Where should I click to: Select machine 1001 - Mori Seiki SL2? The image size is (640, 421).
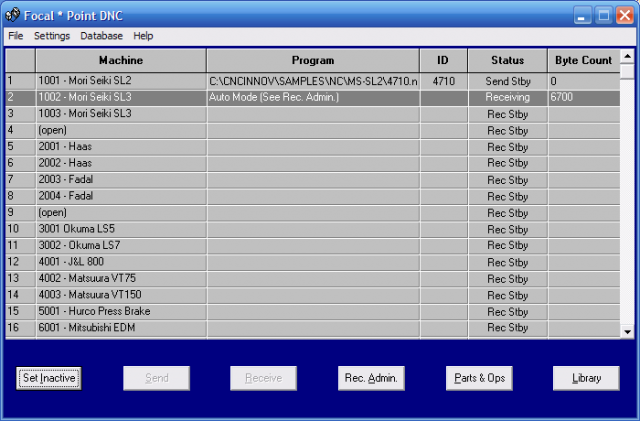tap(121, 81)
